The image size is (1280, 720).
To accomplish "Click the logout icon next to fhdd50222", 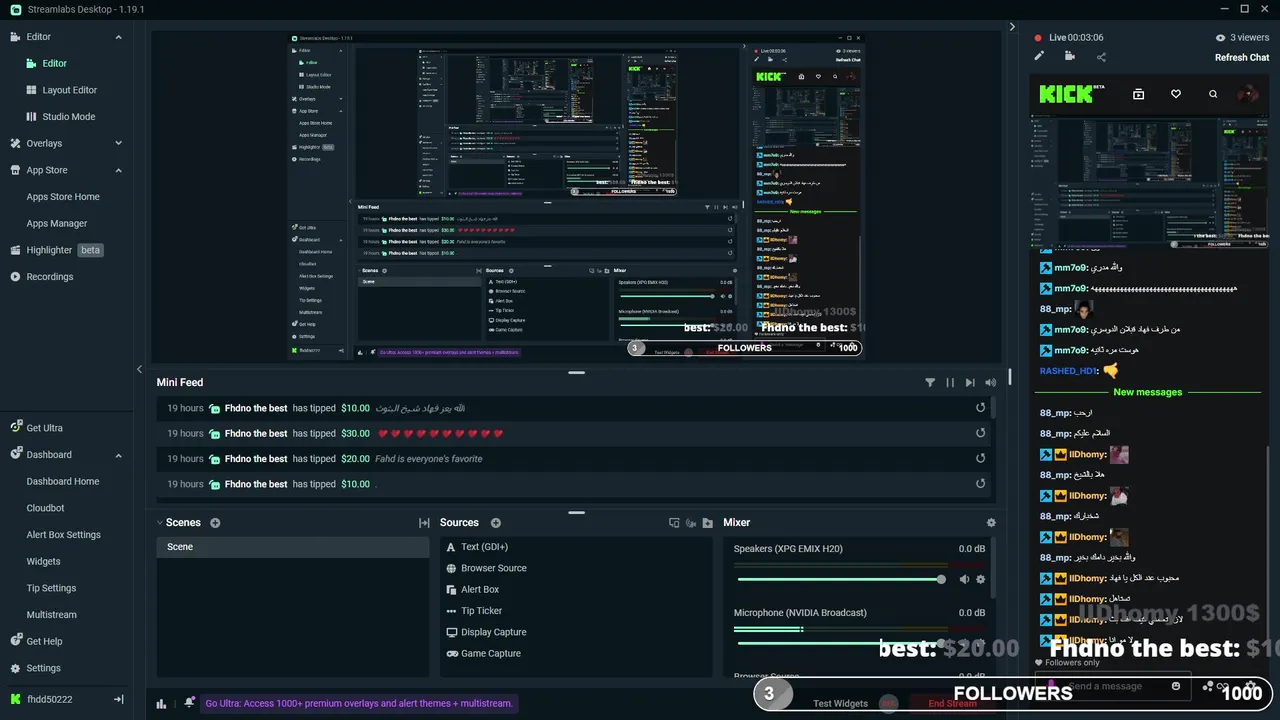I will point(118,699).
